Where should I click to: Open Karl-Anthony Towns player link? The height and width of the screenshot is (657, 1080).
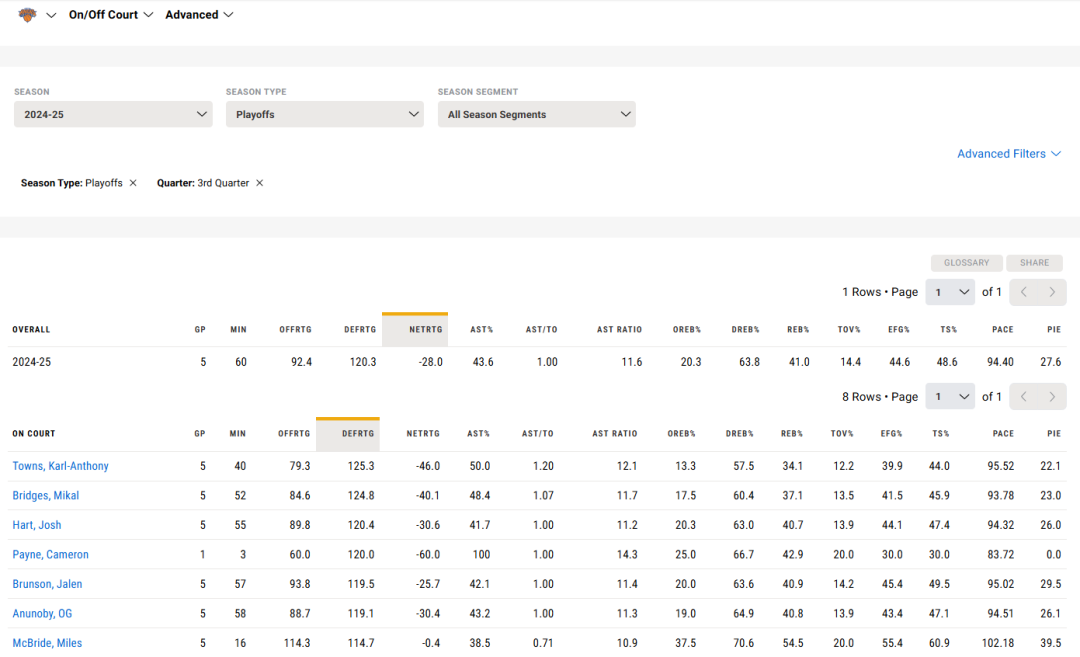click(x=61, y=466)
